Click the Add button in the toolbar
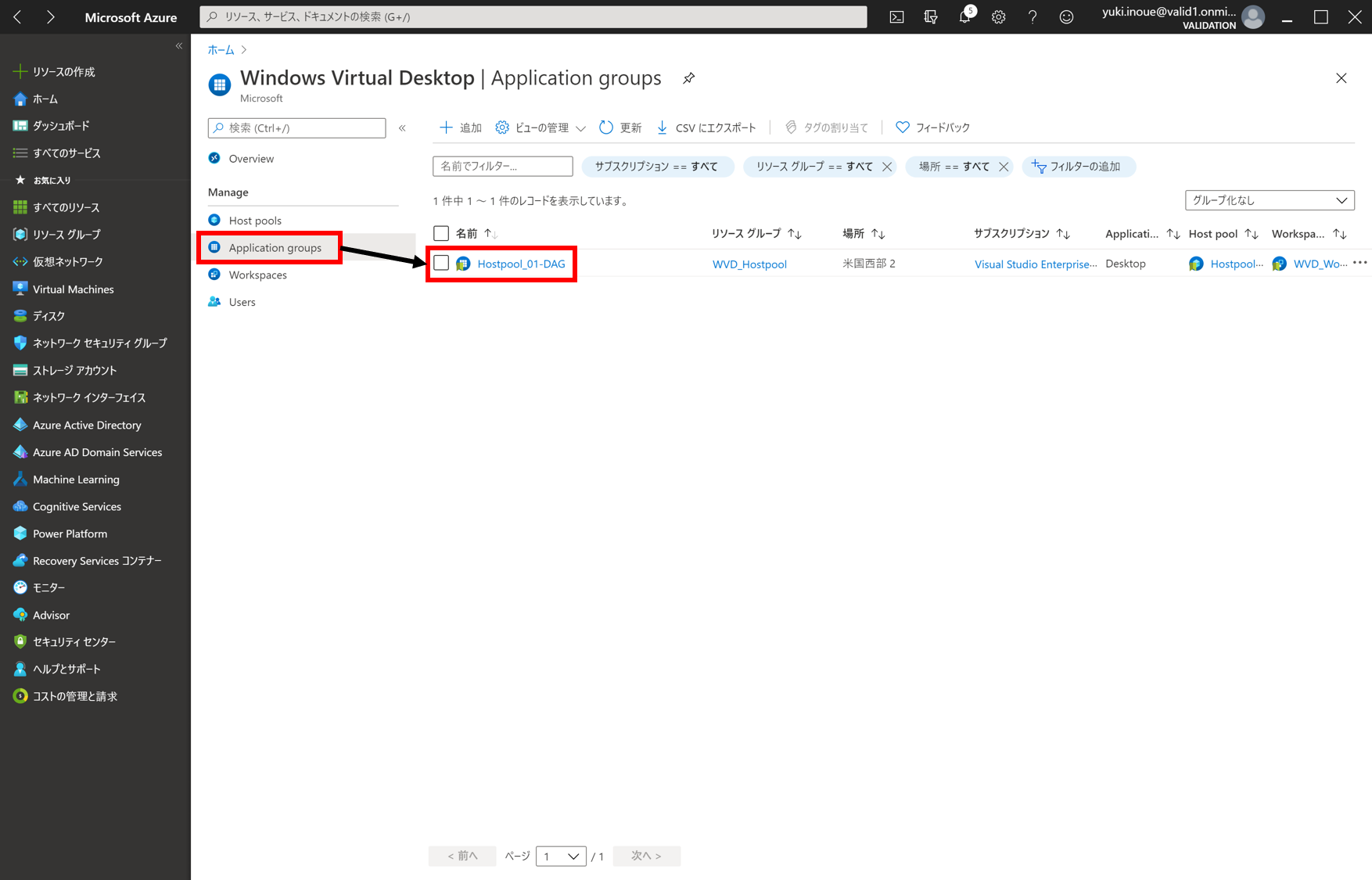 [x=461, y=128]
